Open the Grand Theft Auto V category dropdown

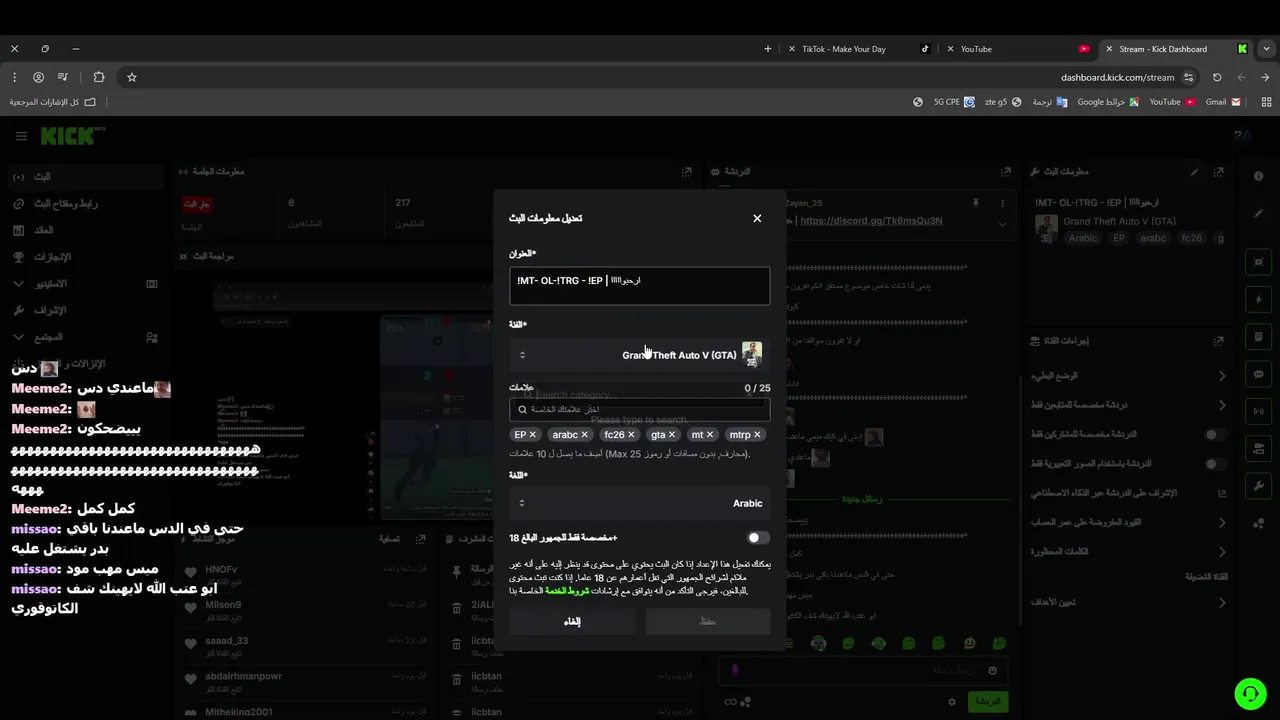tap(640, 355)
